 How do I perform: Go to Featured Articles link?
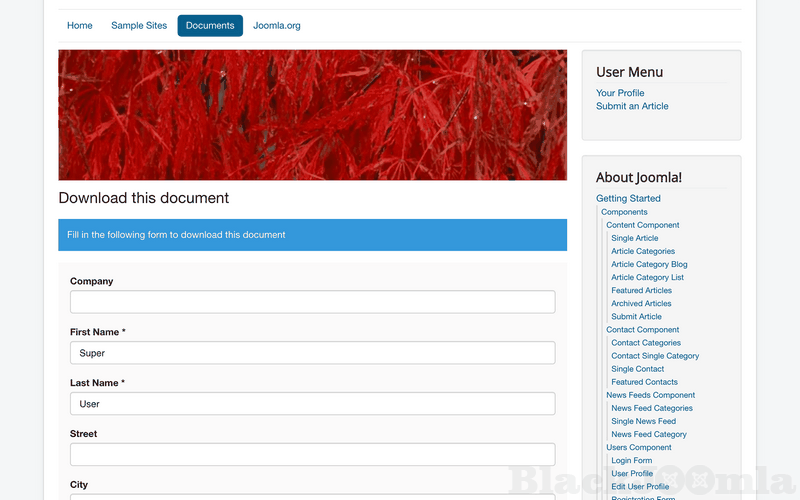click(x=641, y=290)
